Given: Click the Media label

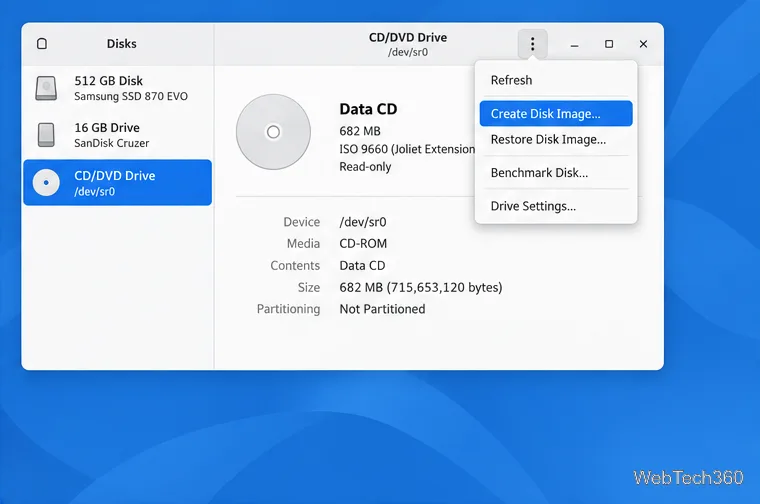Looking at the screenshot, I should [x=303, y=243].
